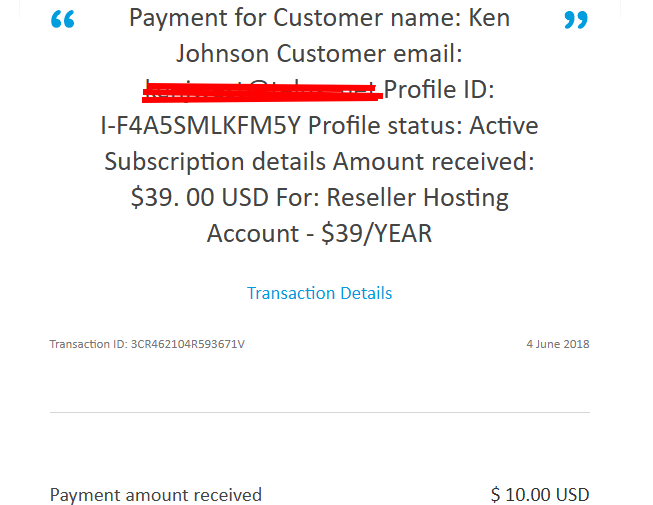Click the horizontal divider line
The height and width of the screenshot is (505, 653).
coord(320,413)
